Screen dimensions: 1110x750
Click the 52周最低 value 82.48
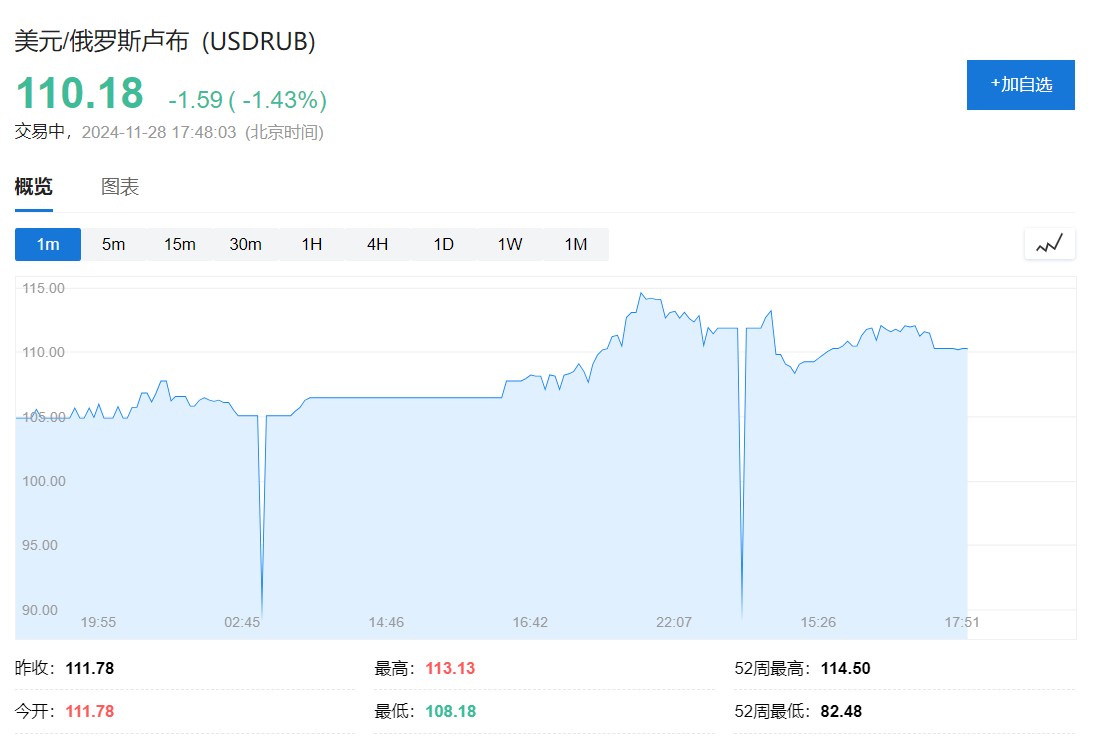point(841,711)
